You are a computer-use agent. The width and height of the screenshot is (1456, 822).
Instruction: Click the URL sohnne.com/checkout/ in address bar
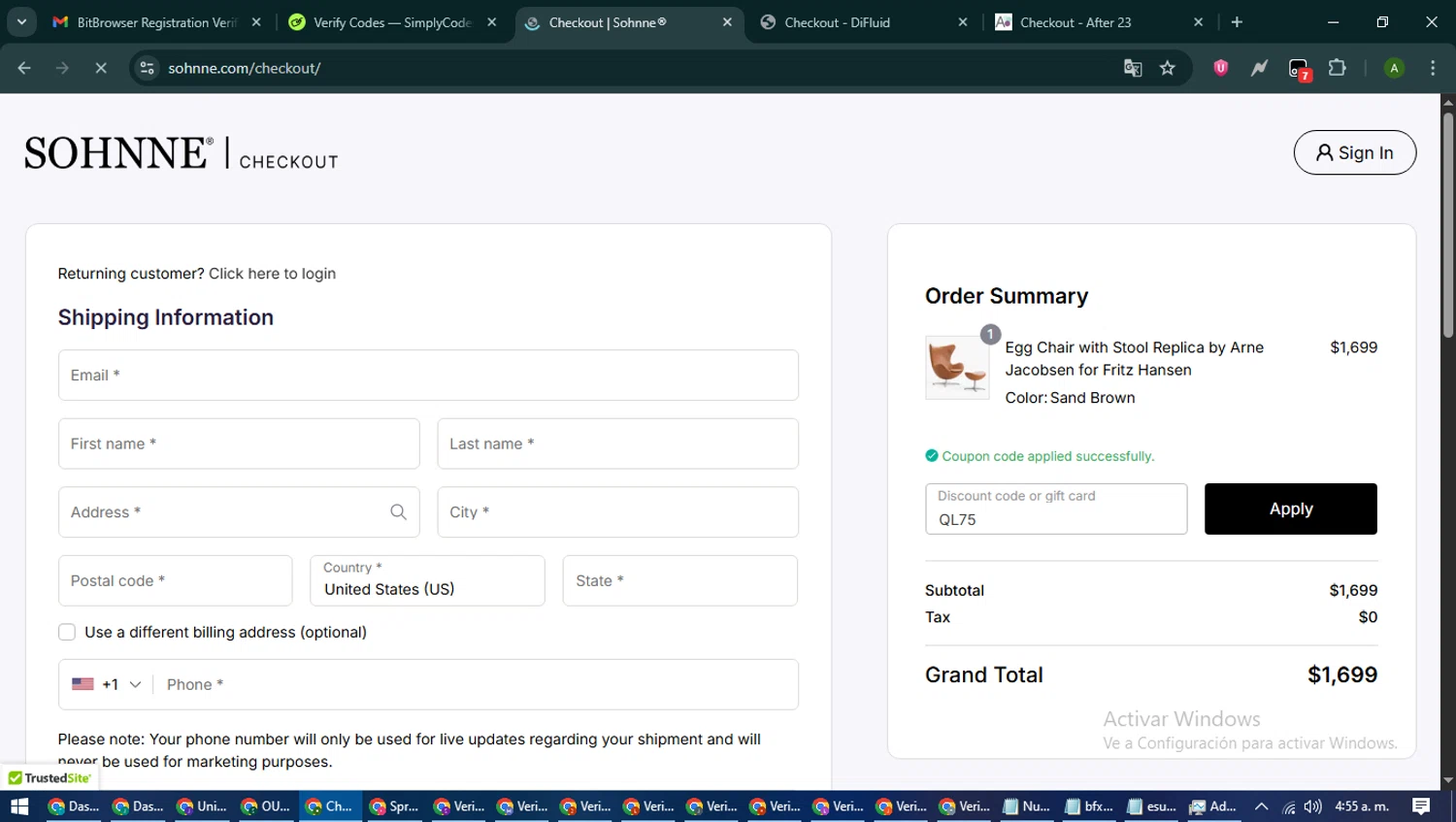click(x=245, y=68)
